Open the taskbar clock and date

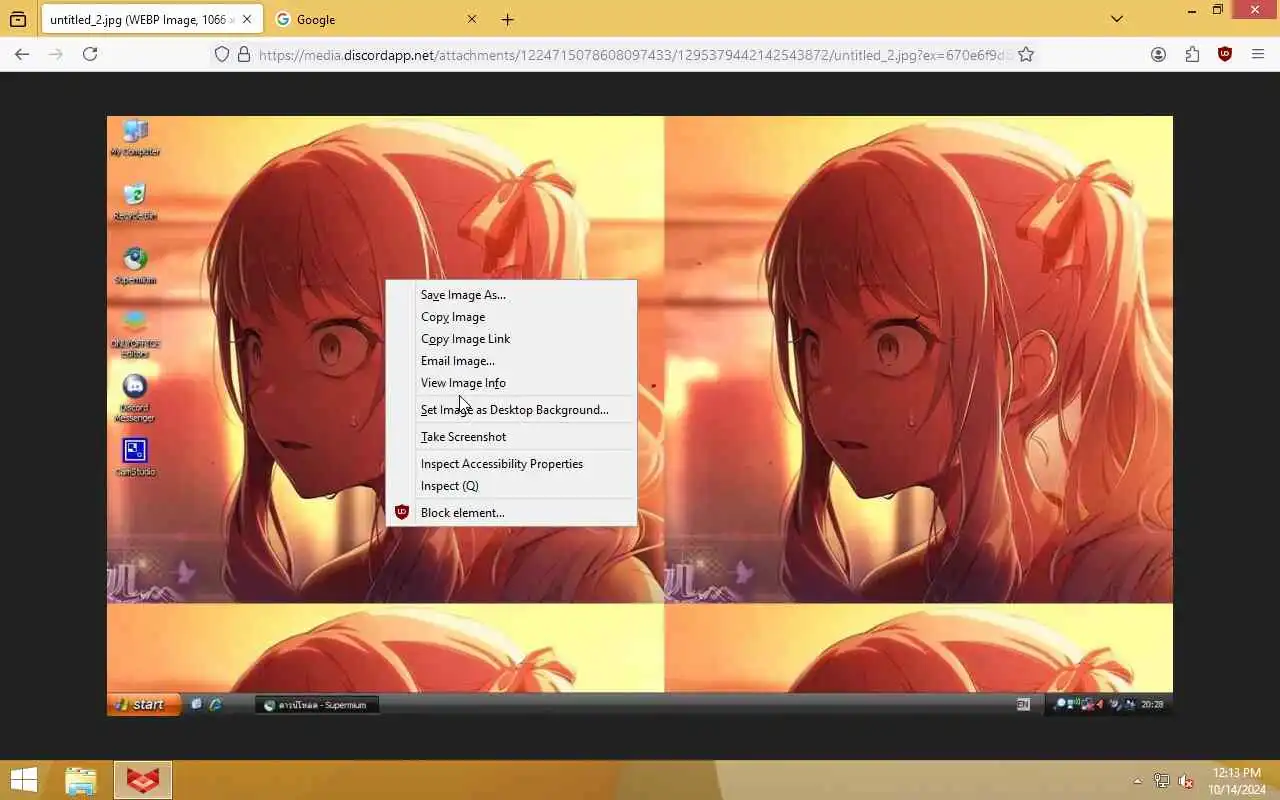pos(1237,781)
